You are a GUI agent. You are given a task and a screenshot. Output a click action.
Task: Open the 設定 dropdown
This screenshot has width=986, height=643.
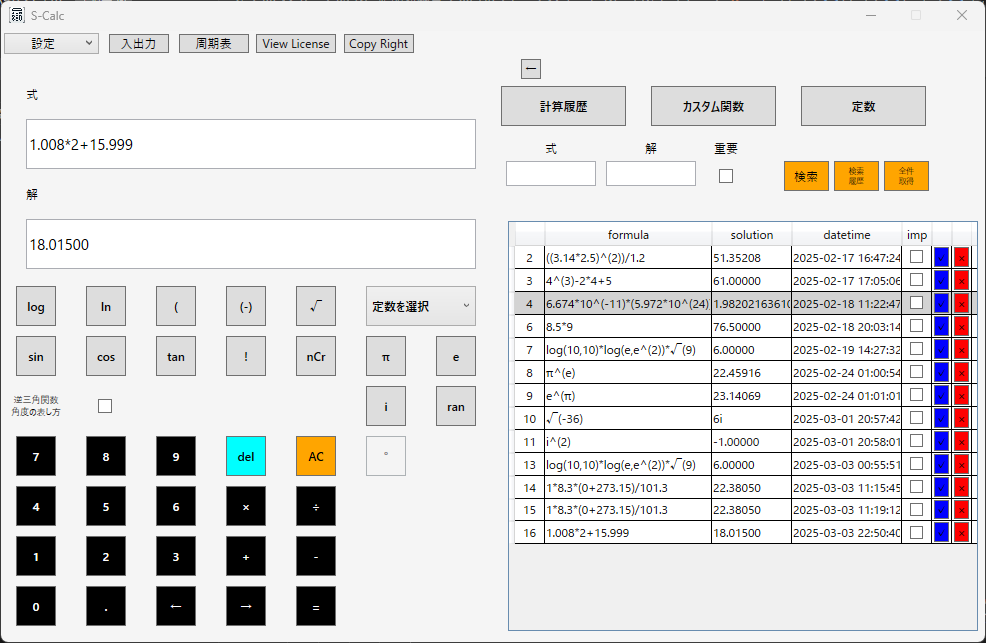tap(52, 43)
